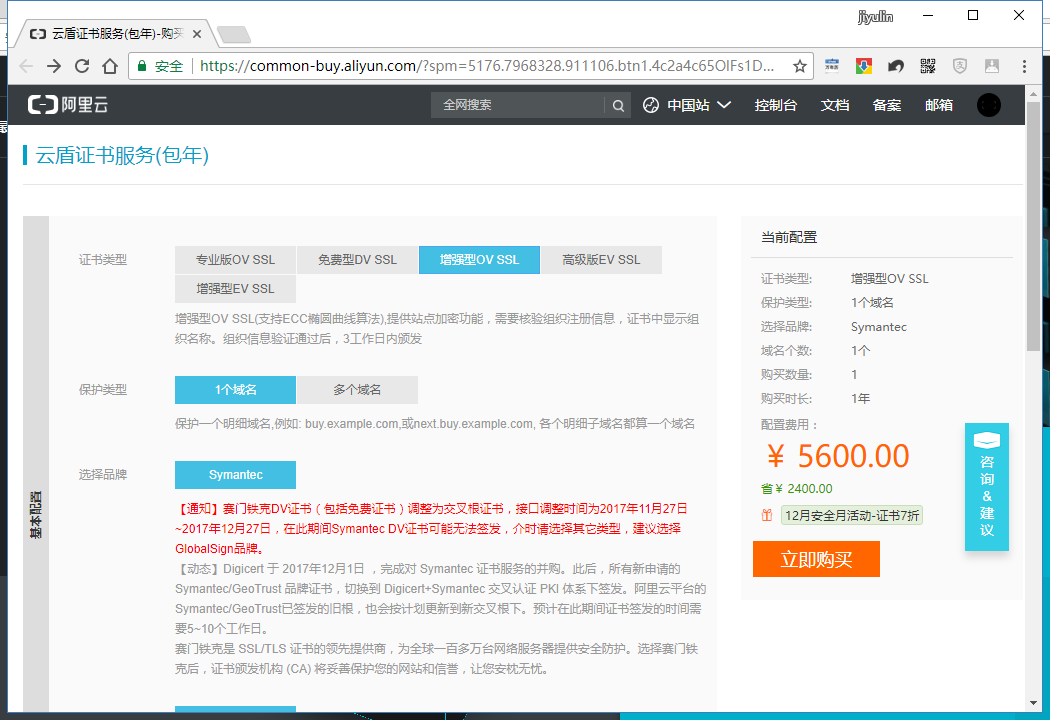
Task: Open the user avatar in the header
Action: pyautogui.click(x=988, y=105)
